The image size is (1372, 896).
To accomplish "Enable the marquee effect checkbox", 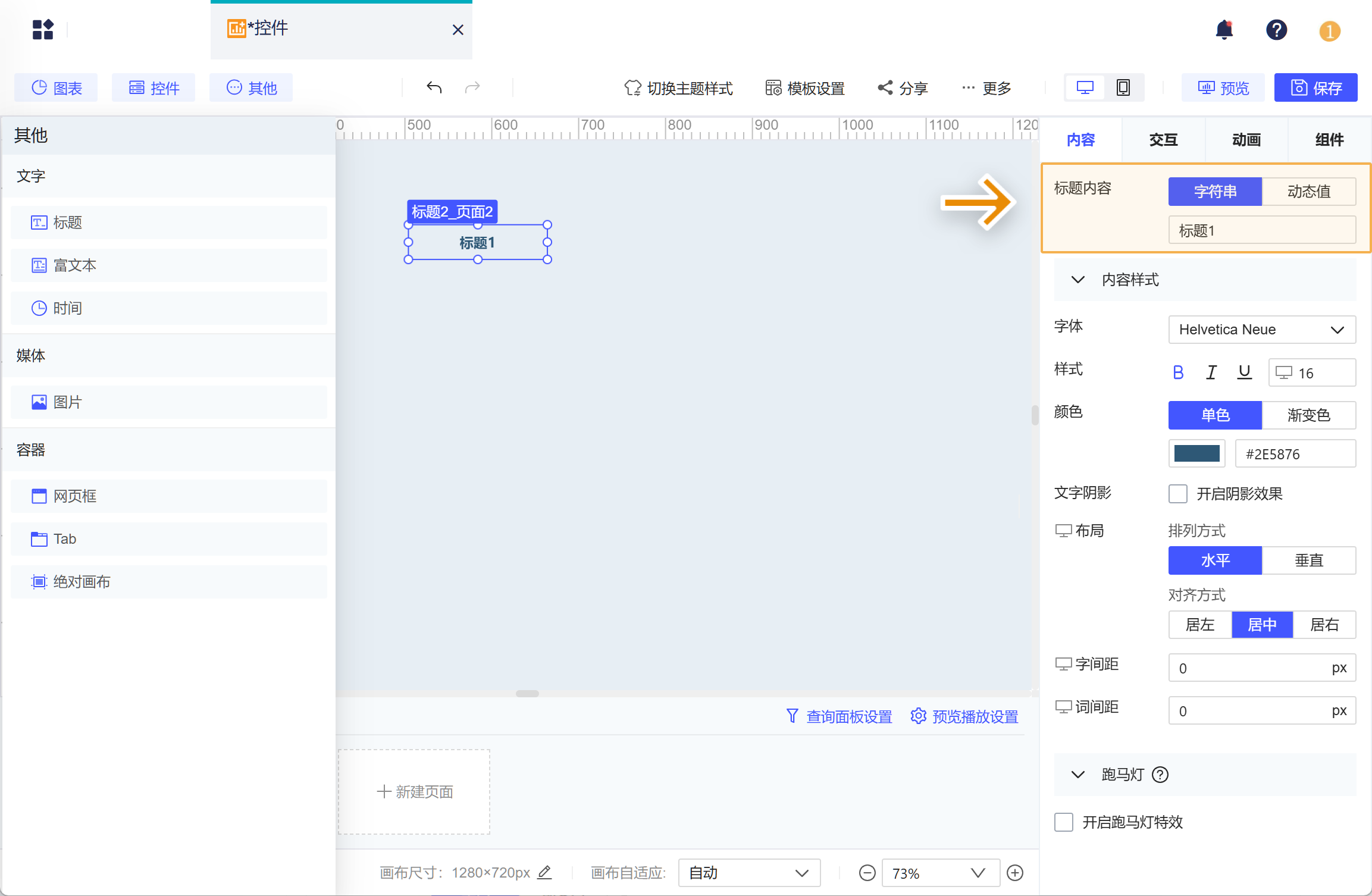I will coord(1064,822).
